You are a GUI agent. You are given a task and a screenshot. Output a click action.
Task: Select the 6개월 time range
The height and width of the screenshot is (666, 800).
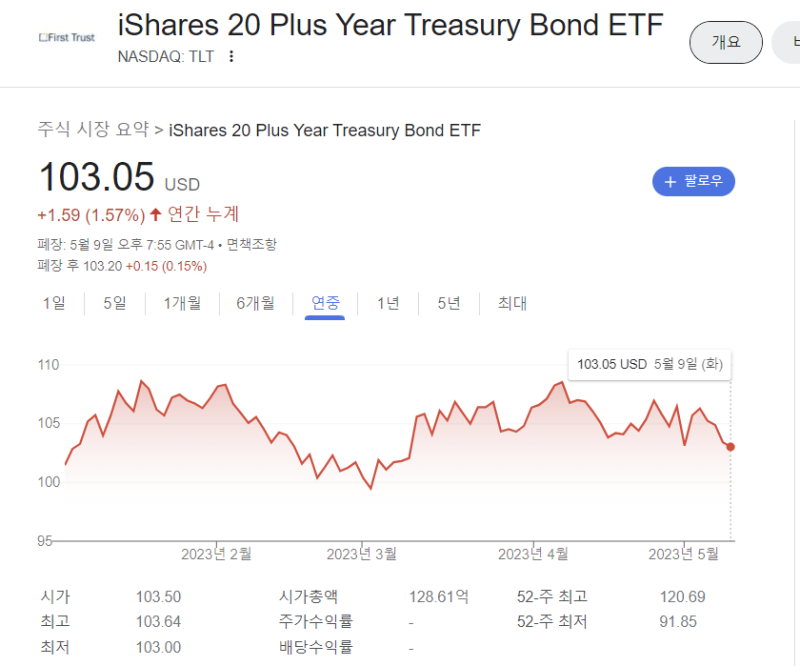(256, 303)
